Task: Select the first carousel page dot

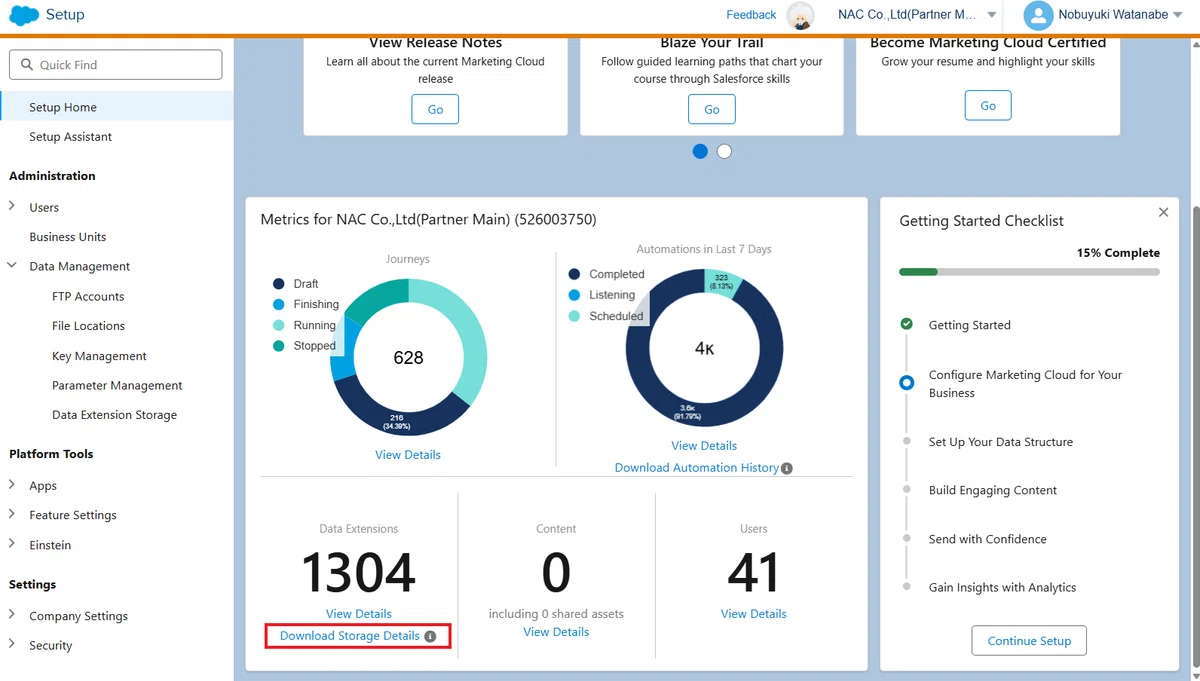Action: (x=700, y=151)
